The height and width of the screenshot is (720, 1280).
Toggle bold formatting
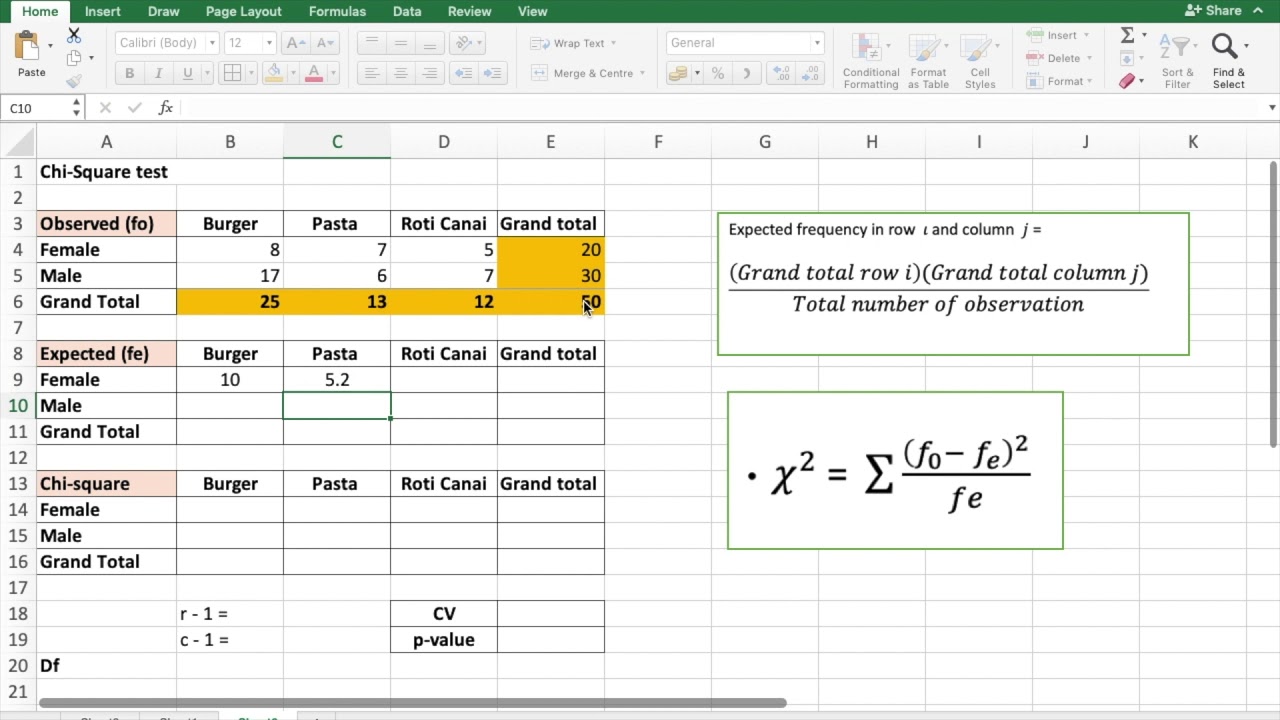[129, 73]
